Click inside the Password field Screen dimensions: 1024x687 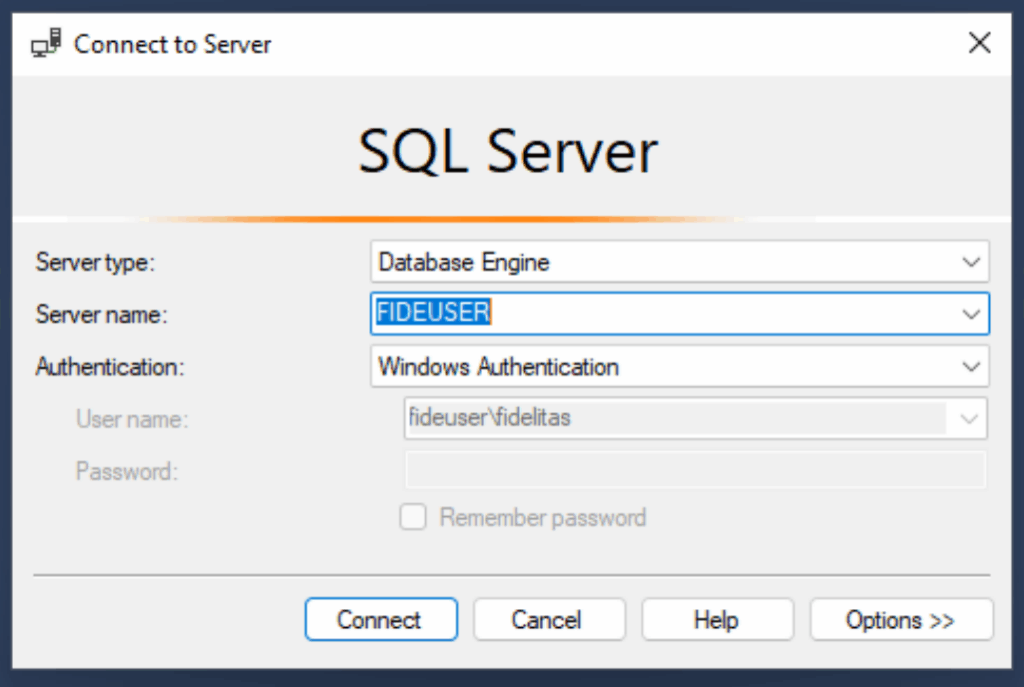pyautogui.click(x=696, y=470)
